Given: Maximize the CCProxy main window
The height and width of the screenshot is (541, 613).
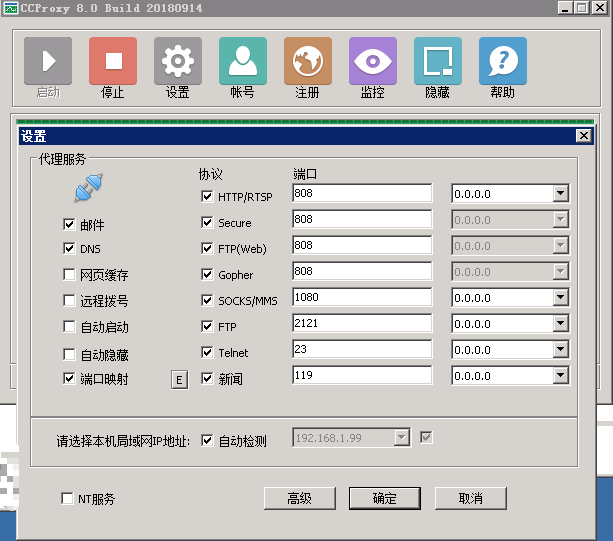Looking at the screenshot, I should 582,7.
